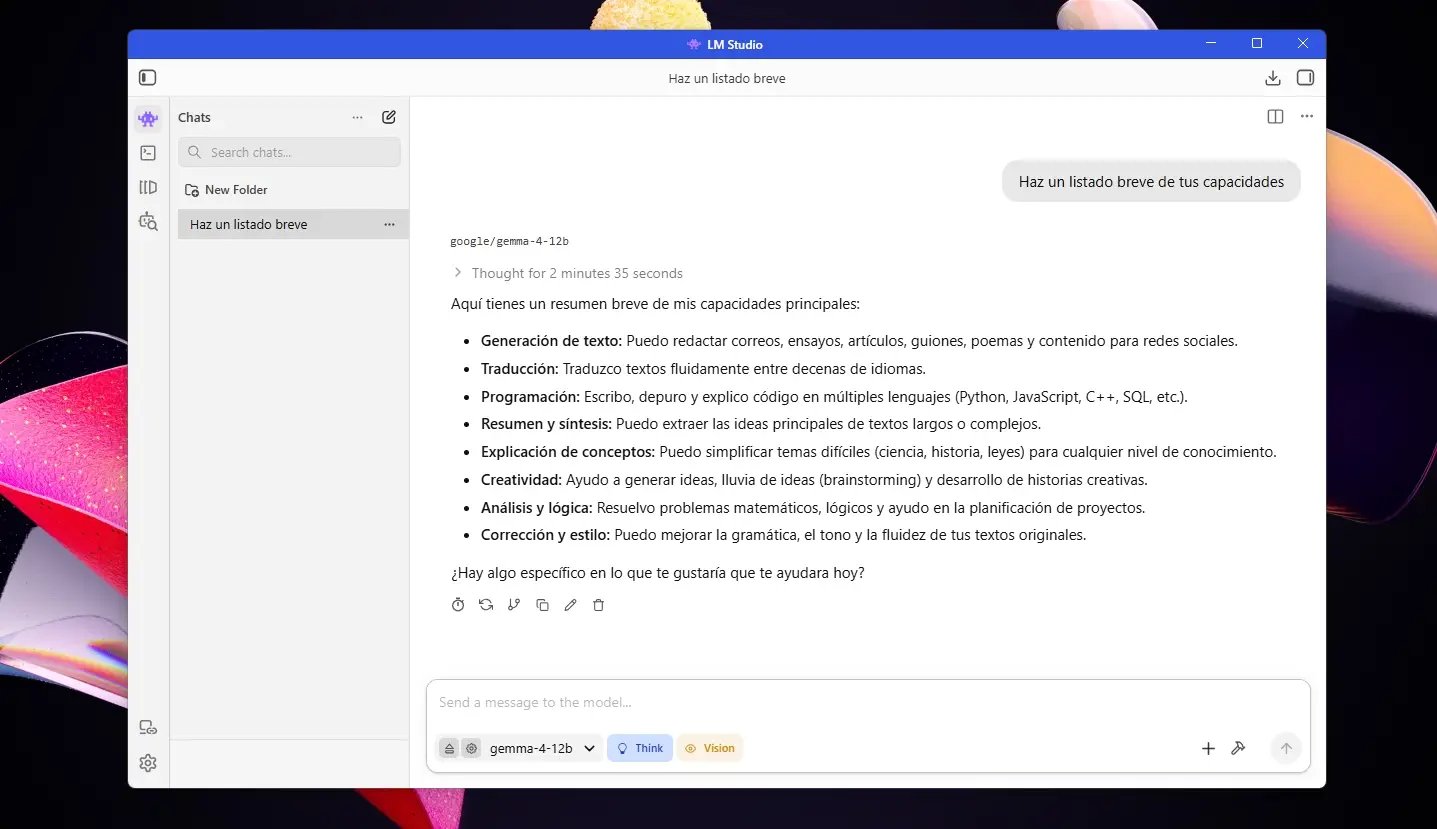This screenshot has width=1437, height=829.
Task: Eject the loaded model
Action: [449, 748]
